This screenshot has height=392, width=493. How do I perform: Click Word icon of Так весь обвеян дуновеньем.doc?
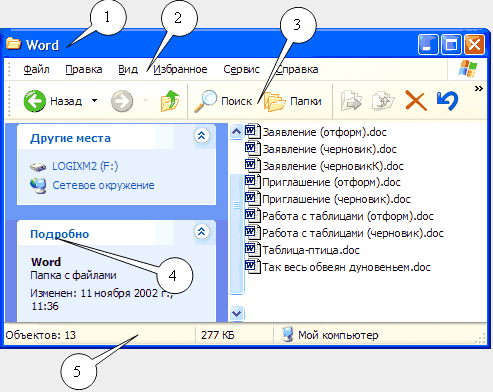[x=252, y=266]
